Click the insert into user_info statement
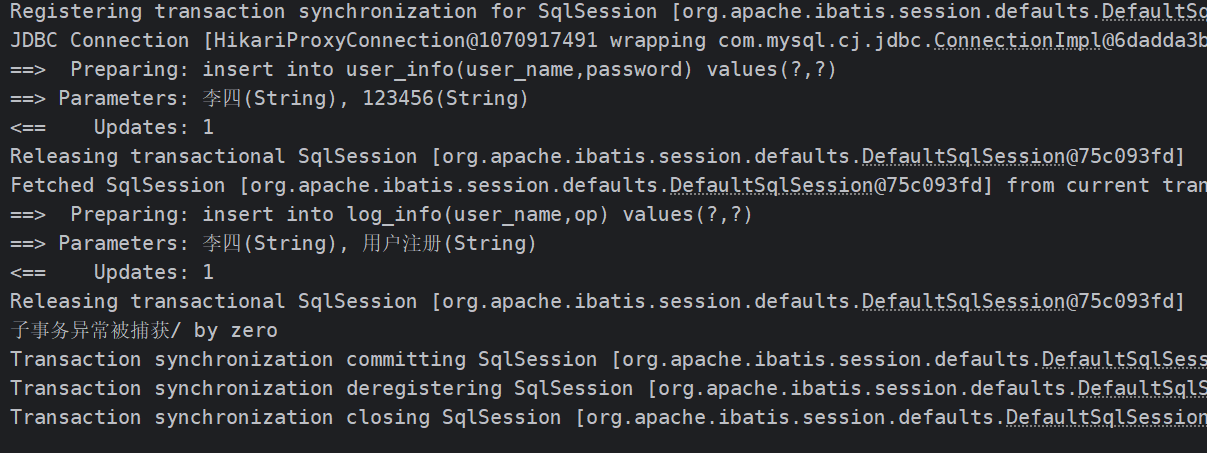The image size is (1207, 453). (x=519, y=70)
